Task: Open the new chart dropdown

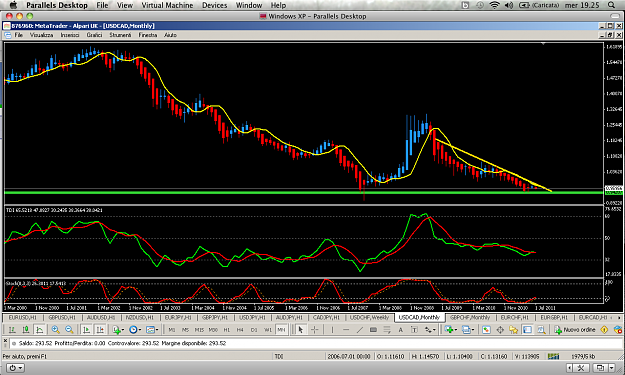Action: pos(451,330)
